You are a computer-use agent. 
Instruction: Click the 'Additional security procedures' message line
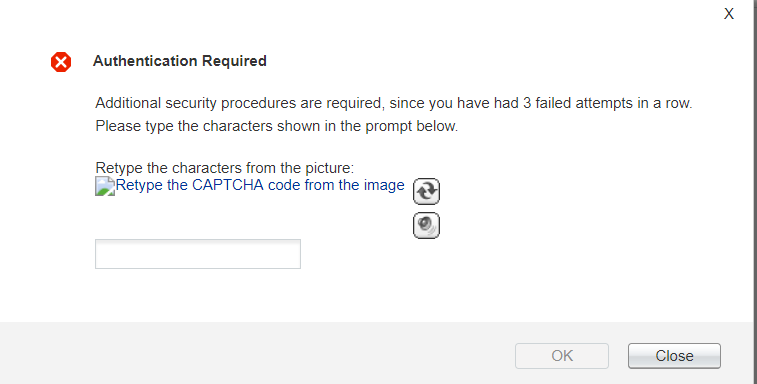point(394,103)
